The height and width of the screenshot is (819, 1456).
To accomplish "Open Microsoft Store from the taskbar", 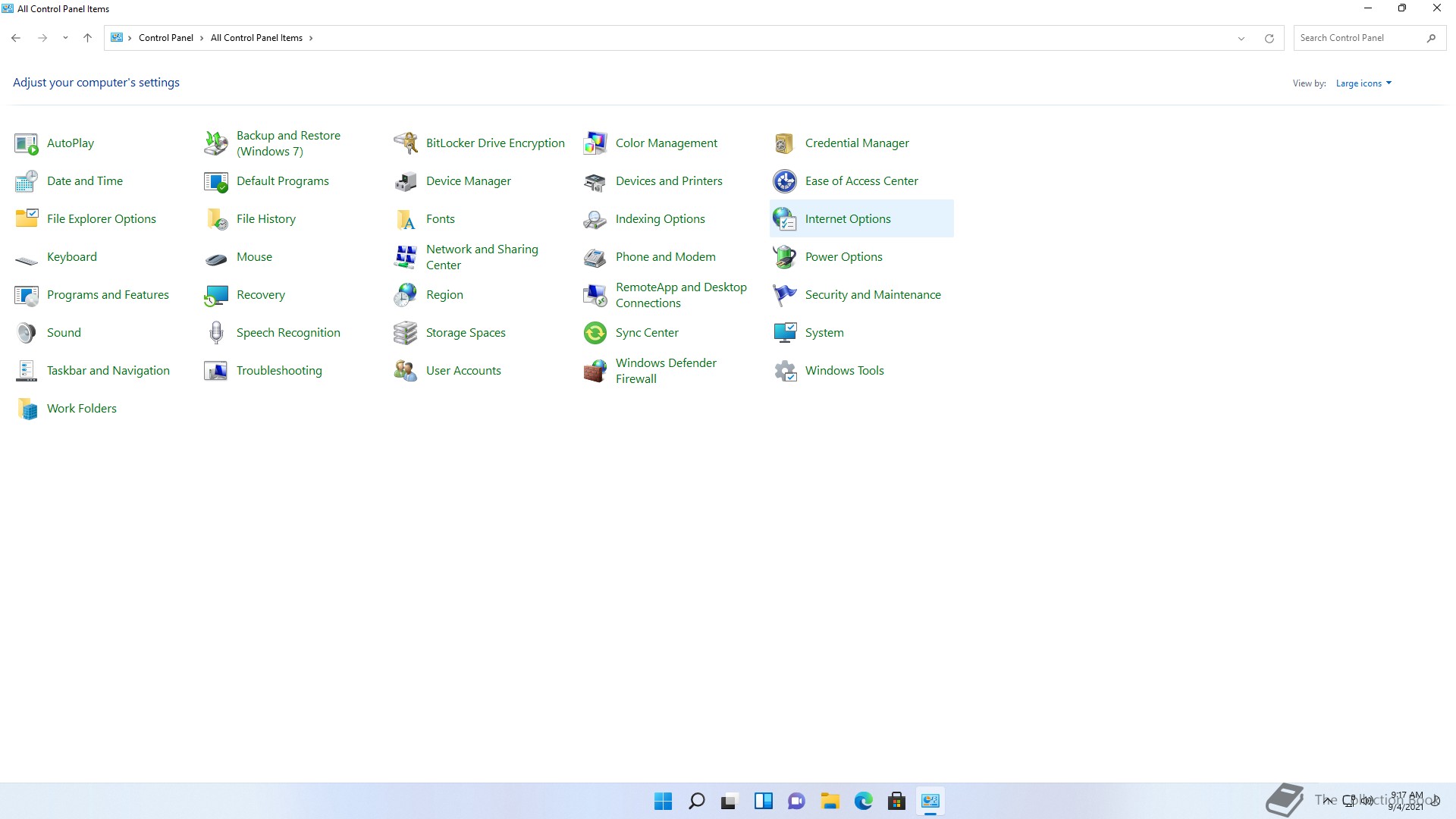I will pos(896,801).
